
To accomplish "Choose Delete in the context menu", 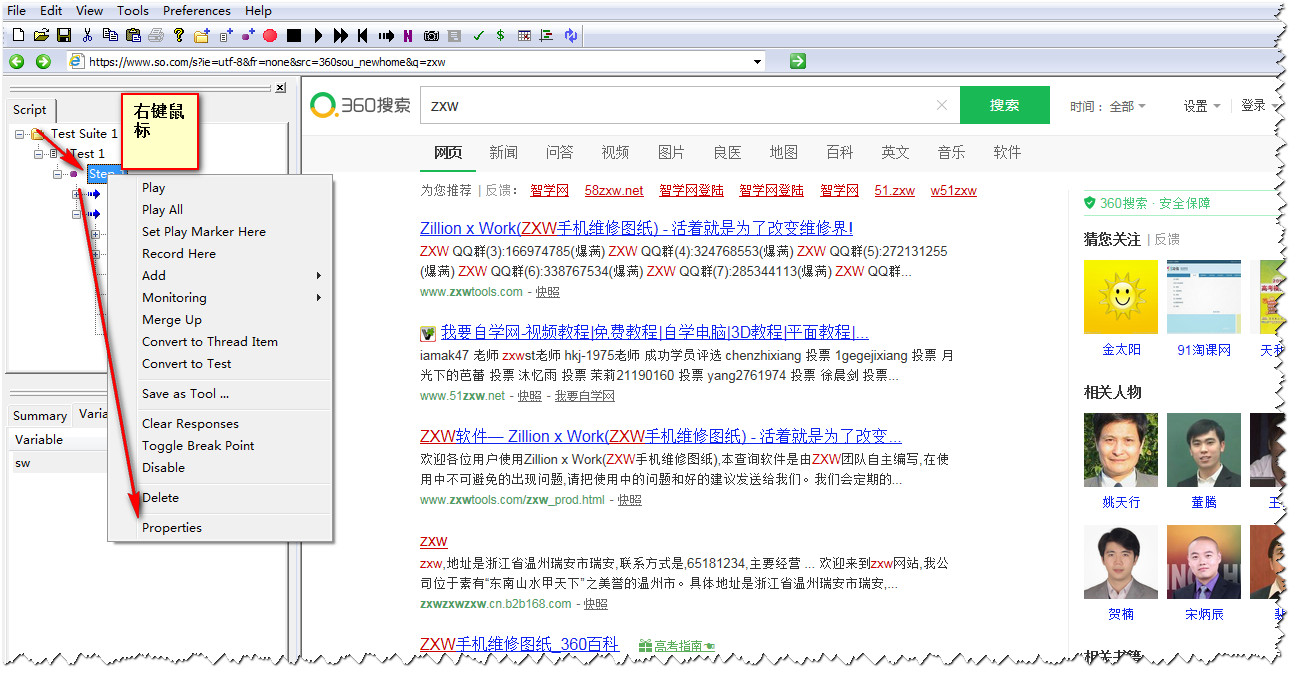I will pyautogui.click(x=220, y=497).
